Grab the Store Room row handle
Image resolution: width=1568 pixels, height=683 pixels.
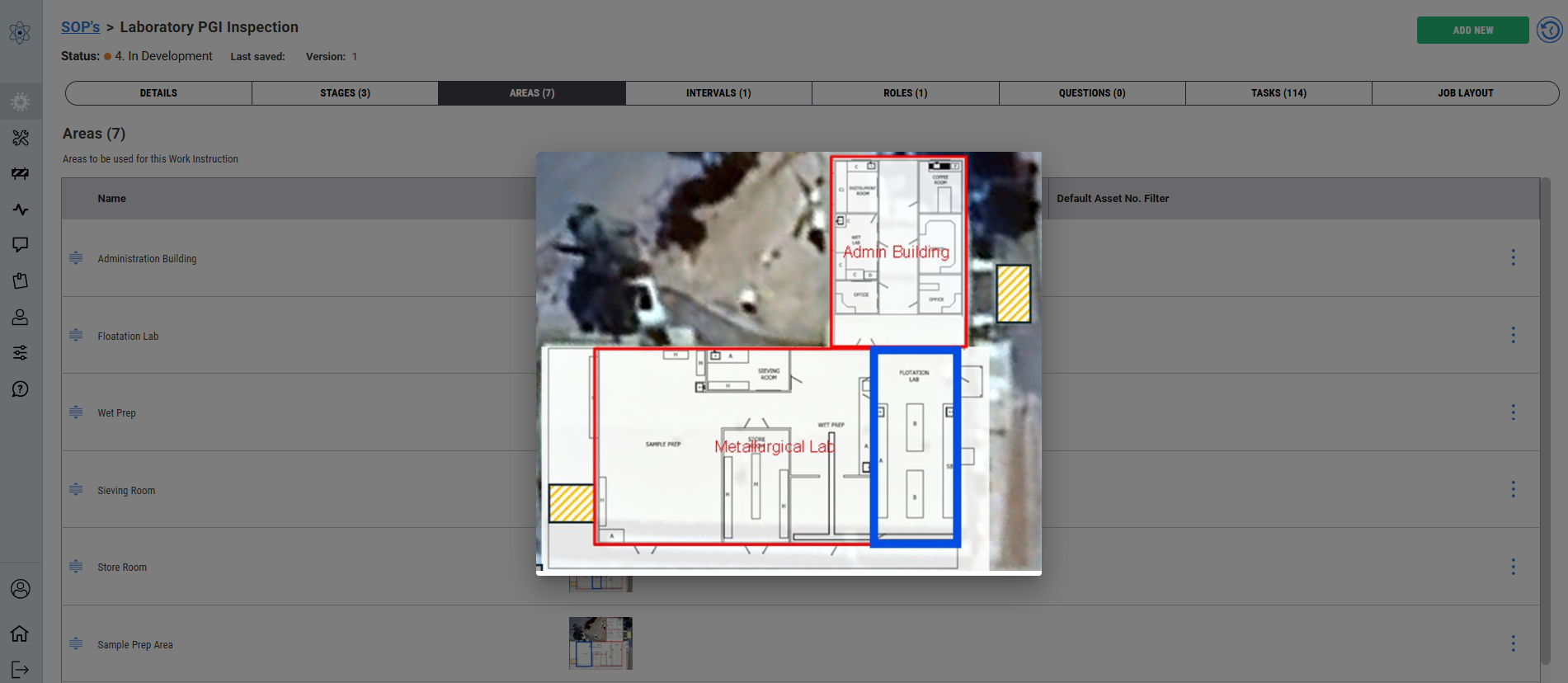[x=76, y=567]
